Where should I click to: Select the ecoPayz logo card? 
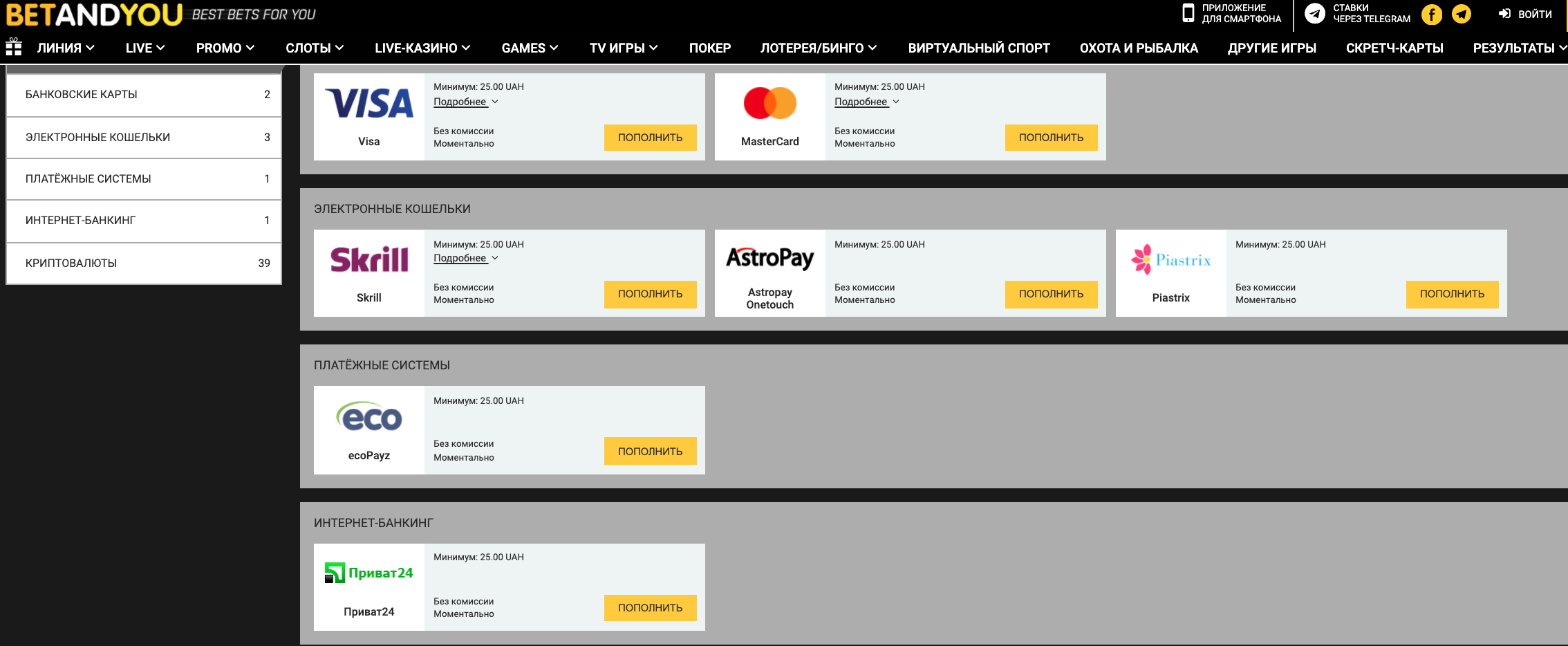(369, 430)
